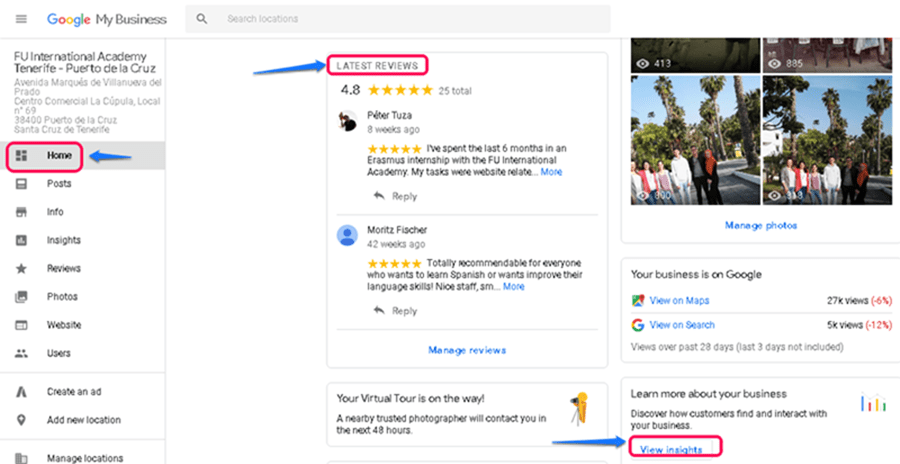This screenshot has height=464, width=900.
Task: Click the Photos icon in sidebar
Action: (21, 297)
